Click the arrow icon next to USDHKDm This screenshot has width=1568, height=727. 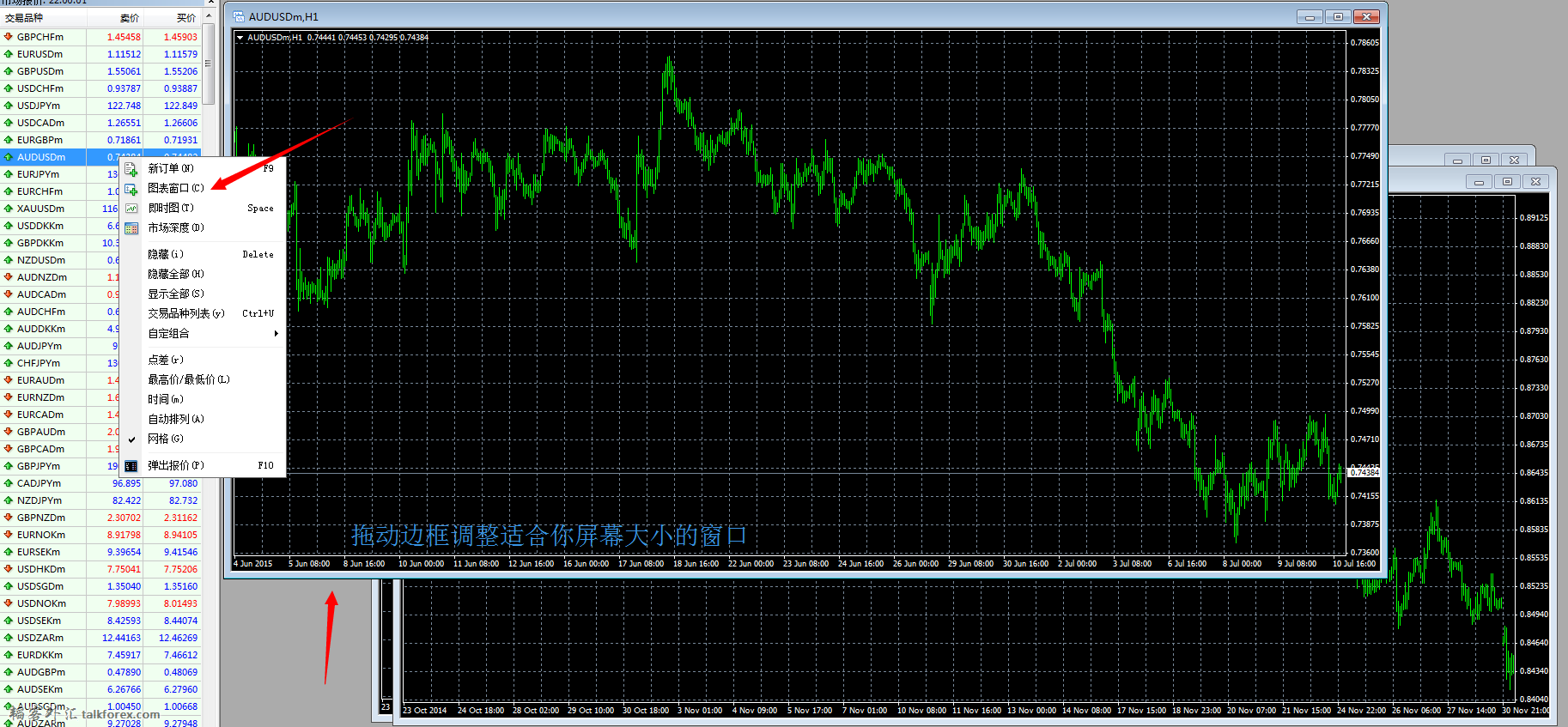click(x=8, y=569)
